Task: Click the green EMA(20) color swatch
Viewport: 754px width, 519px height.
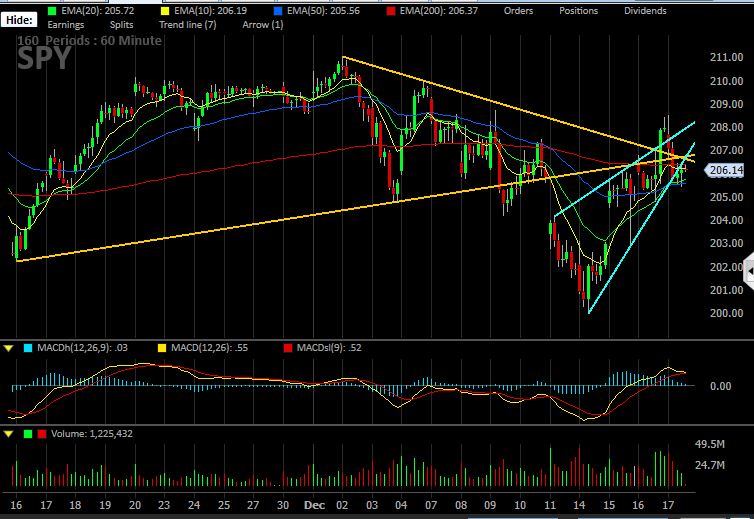Action: click(52, 11)
